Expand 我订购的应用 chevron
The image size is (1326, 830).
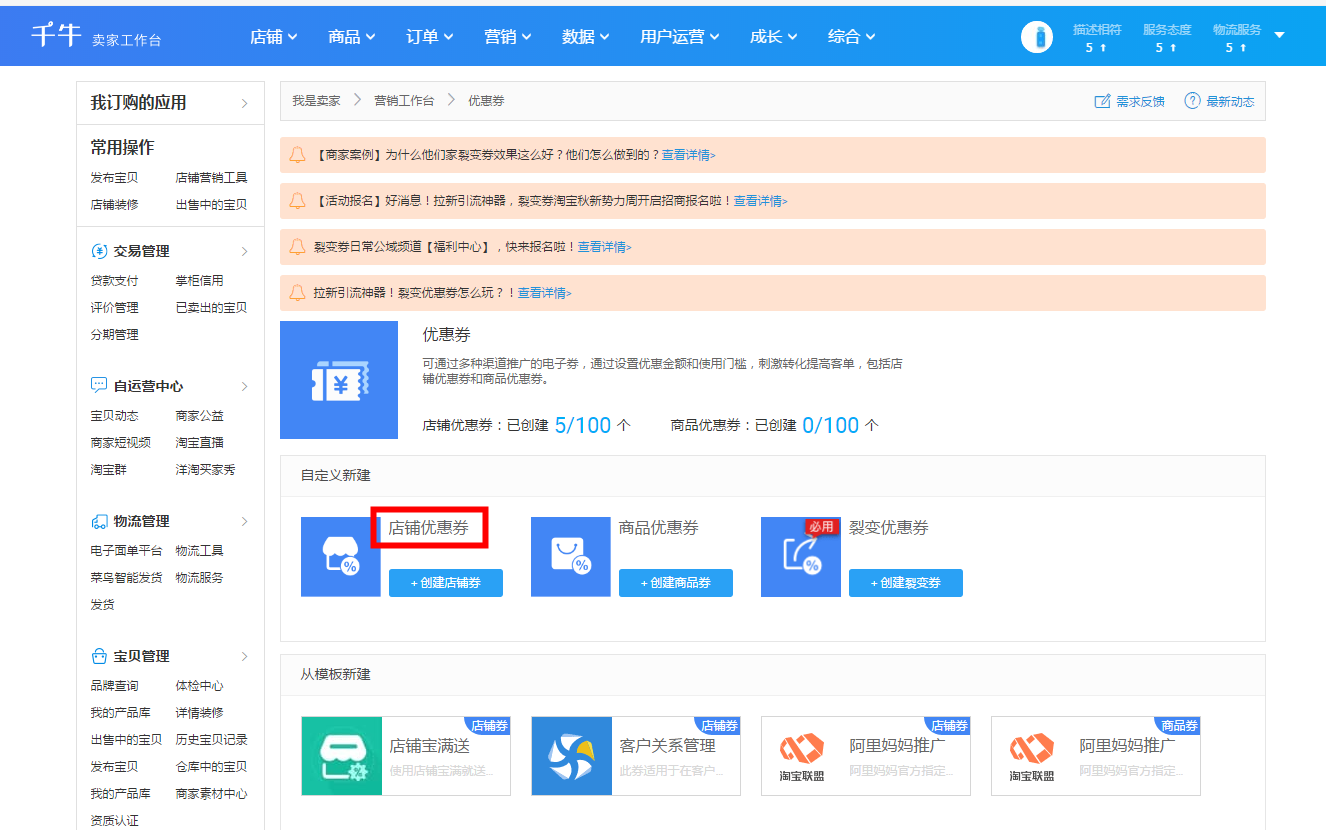pyautogui.click(x=244, y=103)
